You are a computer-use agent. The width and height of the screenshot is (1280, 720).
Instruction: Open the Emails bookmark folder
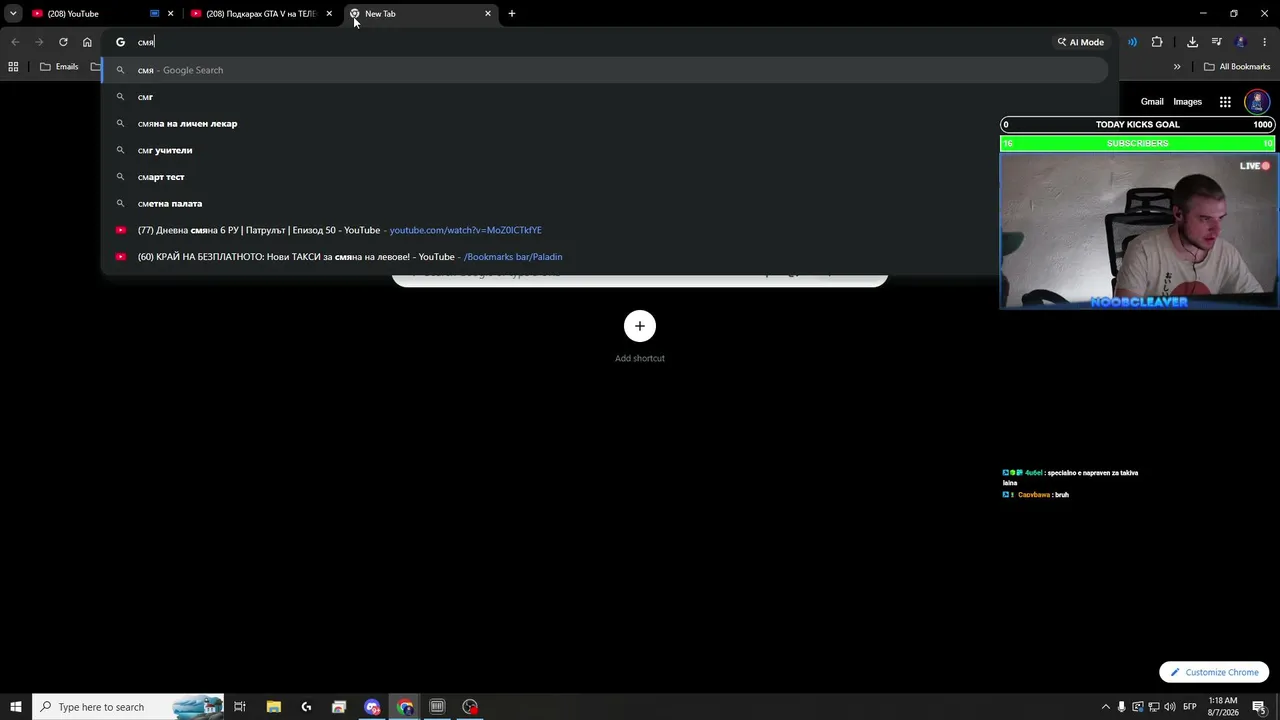pos(59,67)
